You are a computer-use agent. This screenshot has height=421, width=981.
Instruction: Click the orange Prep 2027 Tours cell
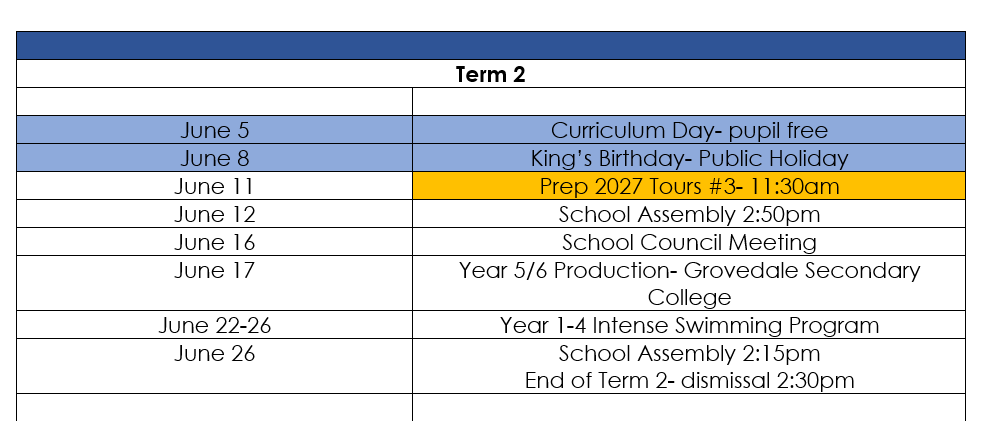[x=689, y=186]
